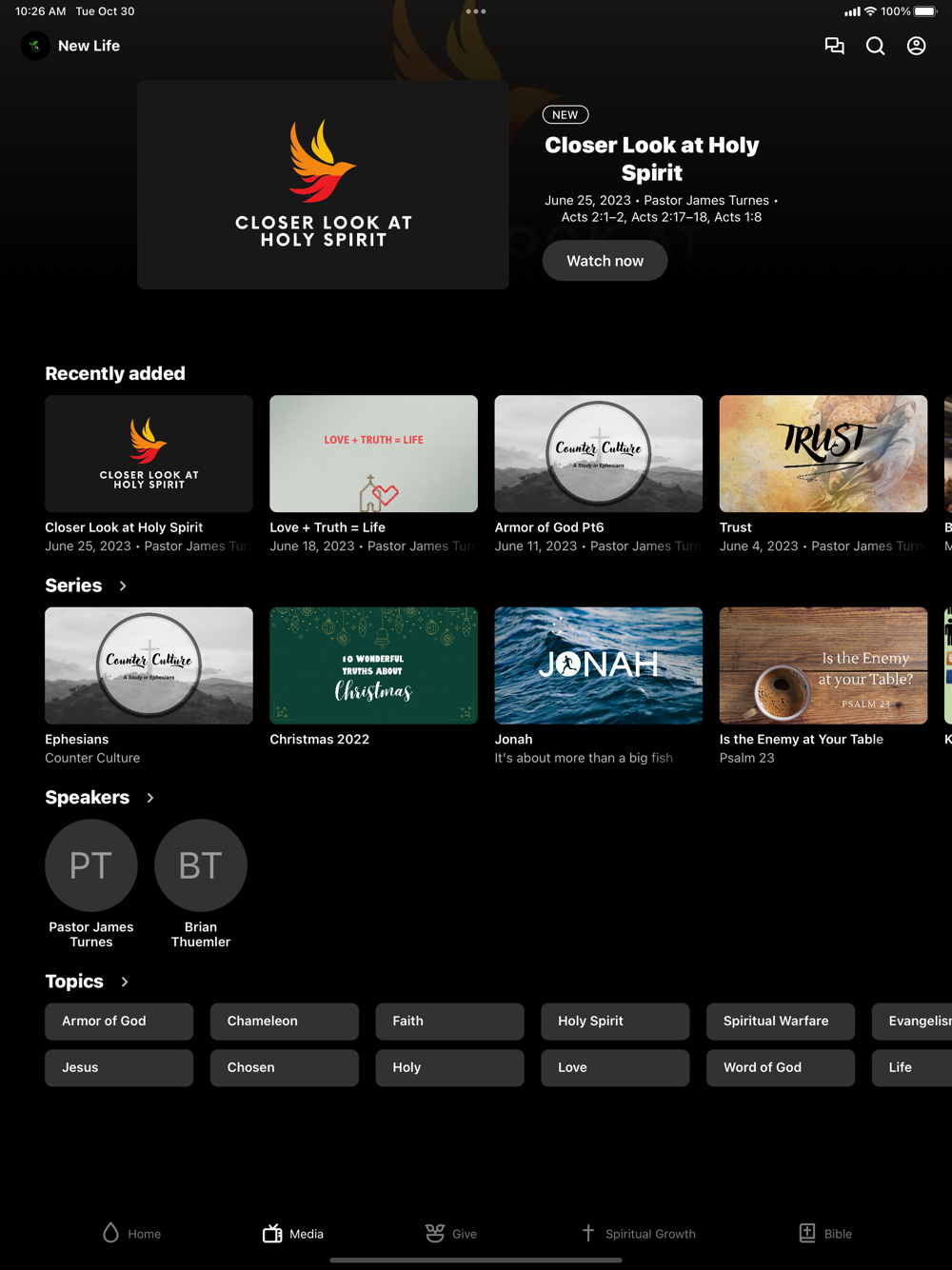The width and height of the screenshot is (952, 1270).
Task: Select the Chameleon topic
Action: (x=285, y=1021)
